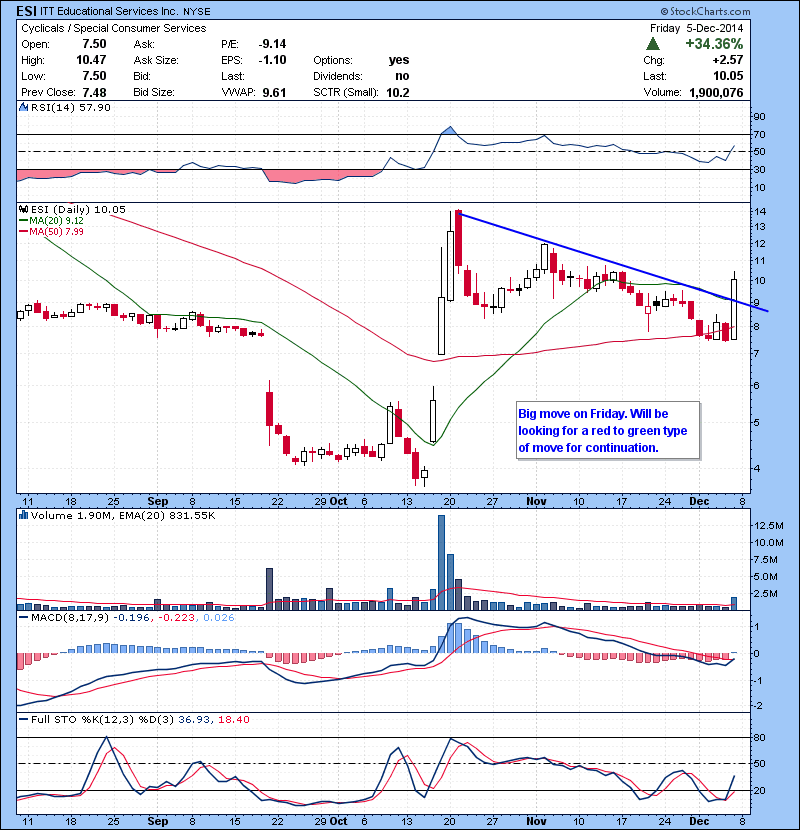
Task: Click the ESI (Daily) 10.05 chart label
Action: 78,210
